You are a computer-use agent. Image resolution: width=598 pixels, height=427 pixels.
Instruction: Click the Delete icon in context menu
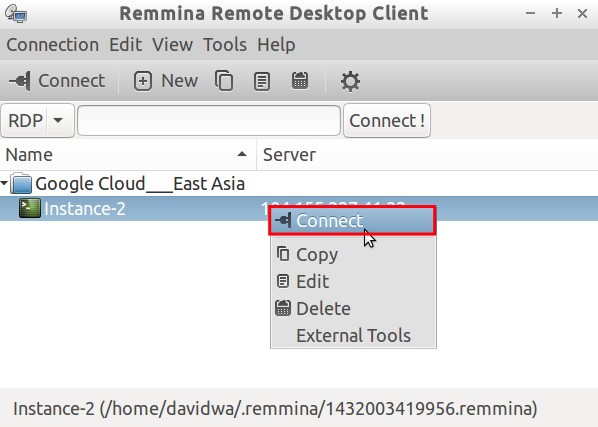pyautogui.click(x=283, y=308)
